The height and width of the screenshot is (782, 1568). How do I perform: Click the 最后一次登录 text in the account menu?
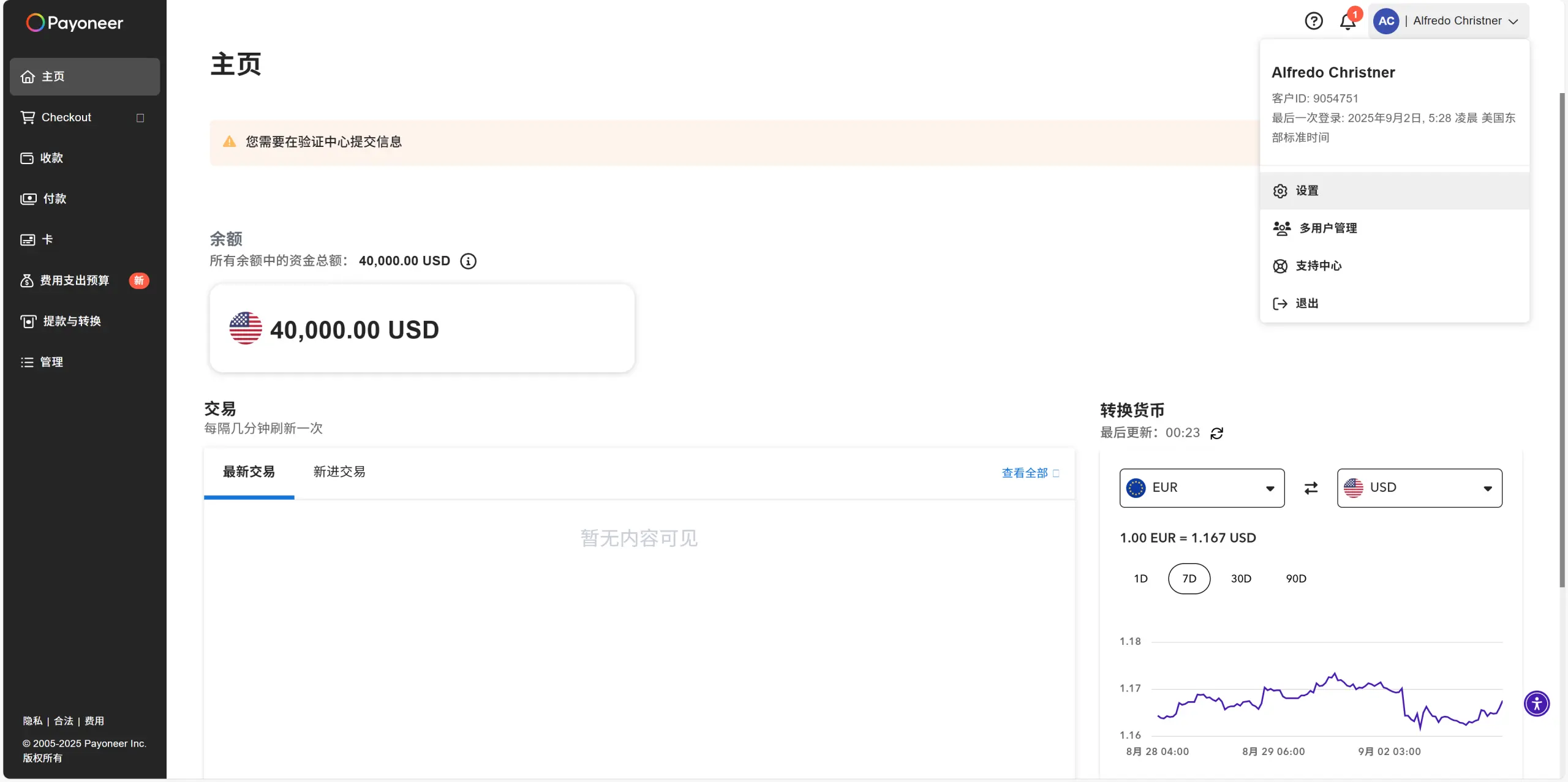tap(1393, 127)
